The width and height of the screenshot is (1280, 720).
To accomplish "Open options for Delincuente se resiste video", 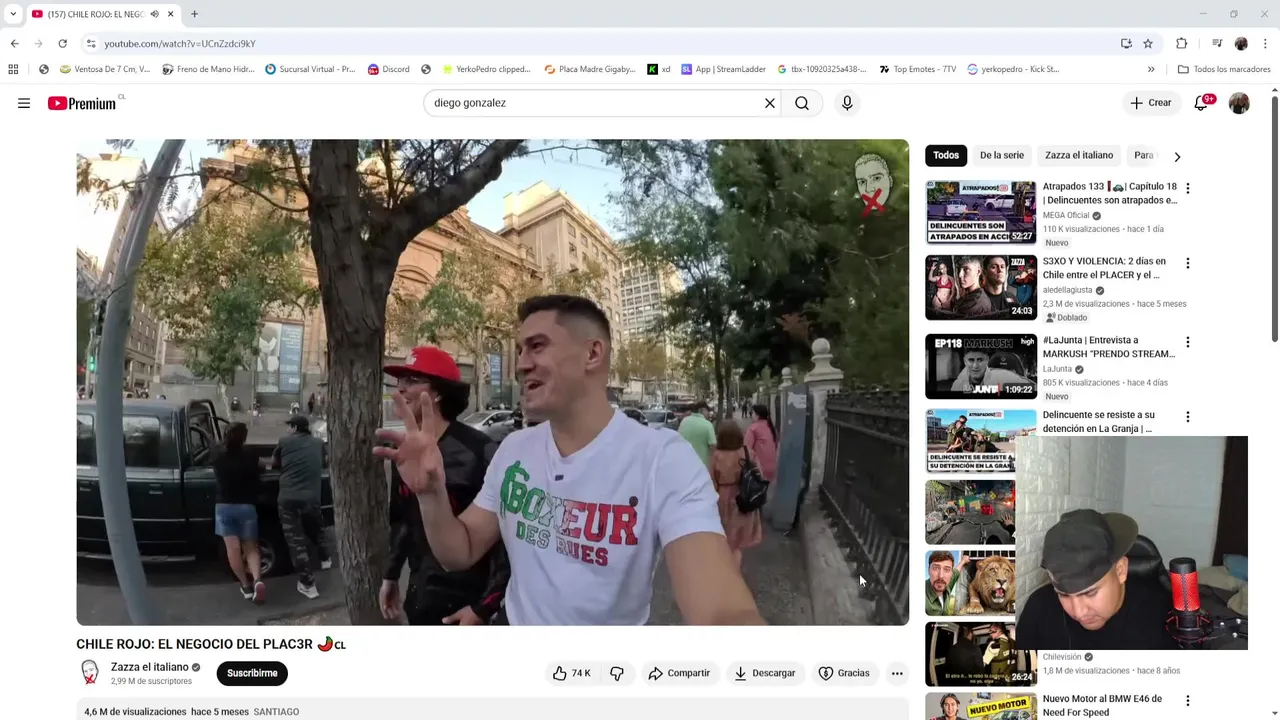I will coord(1188,417).
